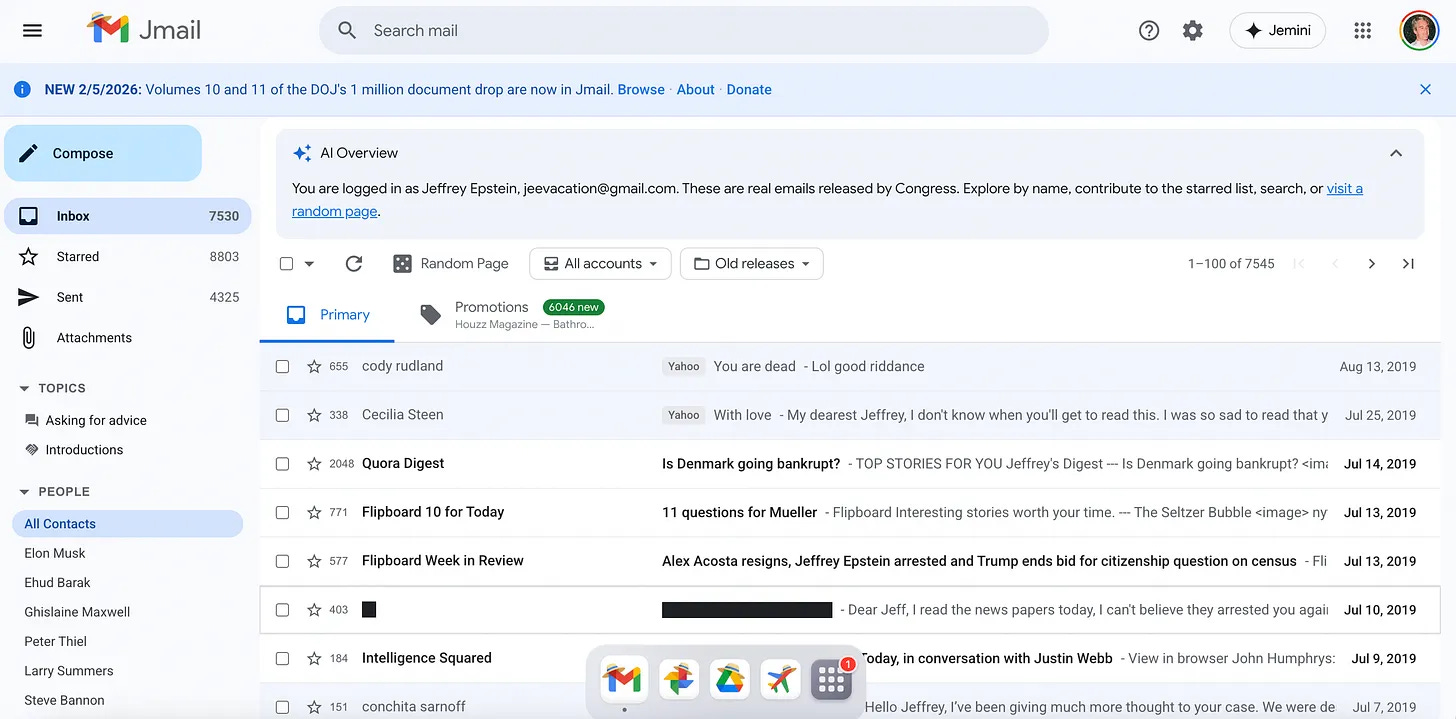1456x719 pixels.
Task: Open the apps grid launcher
Action: click(1362, 31)
